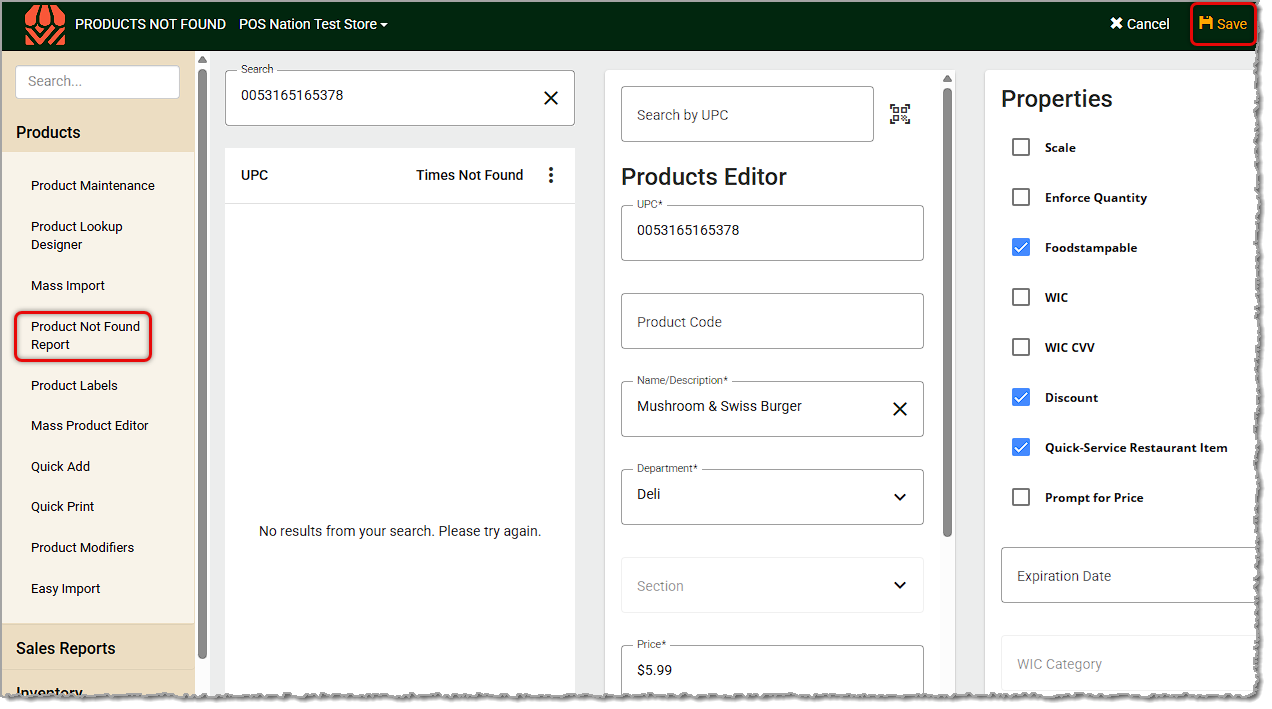Expand the Section dropdown
1272x709 pixels.
[x=772, y=585]
